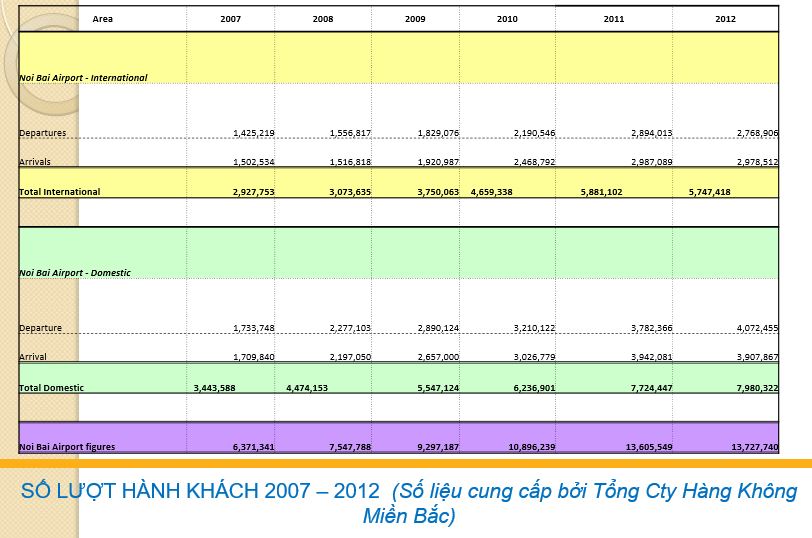This screenshot has height=538, width=812.
Task: Select 'Noi Bai Airport figures' row label
Action: coord(67,447)
